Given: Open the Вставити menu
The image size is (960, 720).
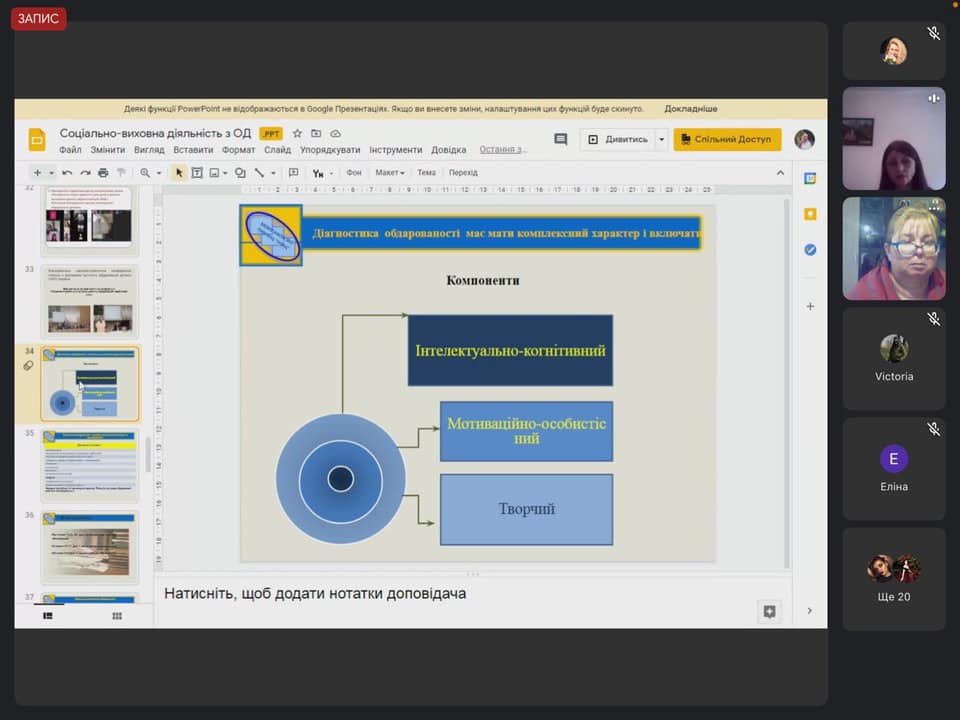Looking at the screenshot, I should click(x=193, y=150).
